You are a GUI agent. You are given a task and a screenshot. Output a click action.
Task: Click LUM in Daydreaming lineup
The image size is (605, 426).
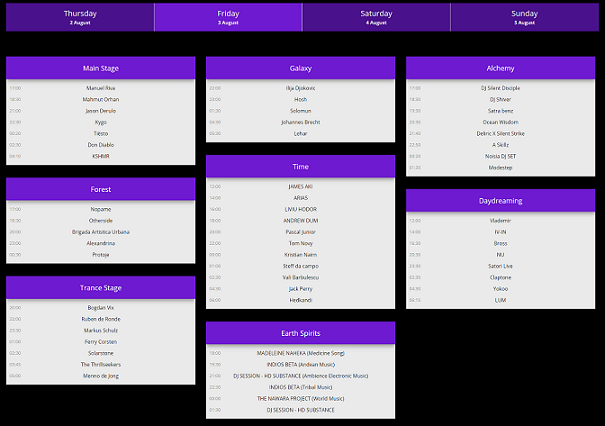point(500,300)
